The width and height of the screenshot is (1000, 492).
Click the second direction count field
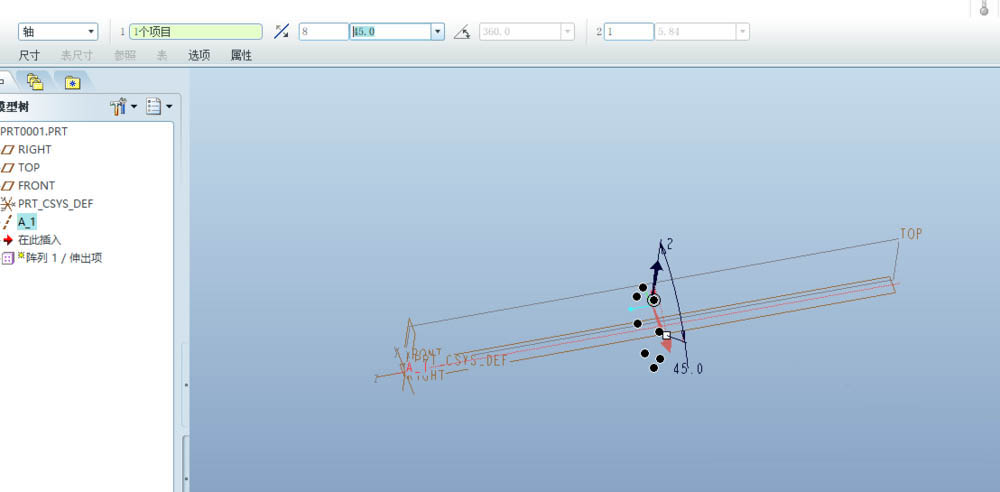click(628, 32)
